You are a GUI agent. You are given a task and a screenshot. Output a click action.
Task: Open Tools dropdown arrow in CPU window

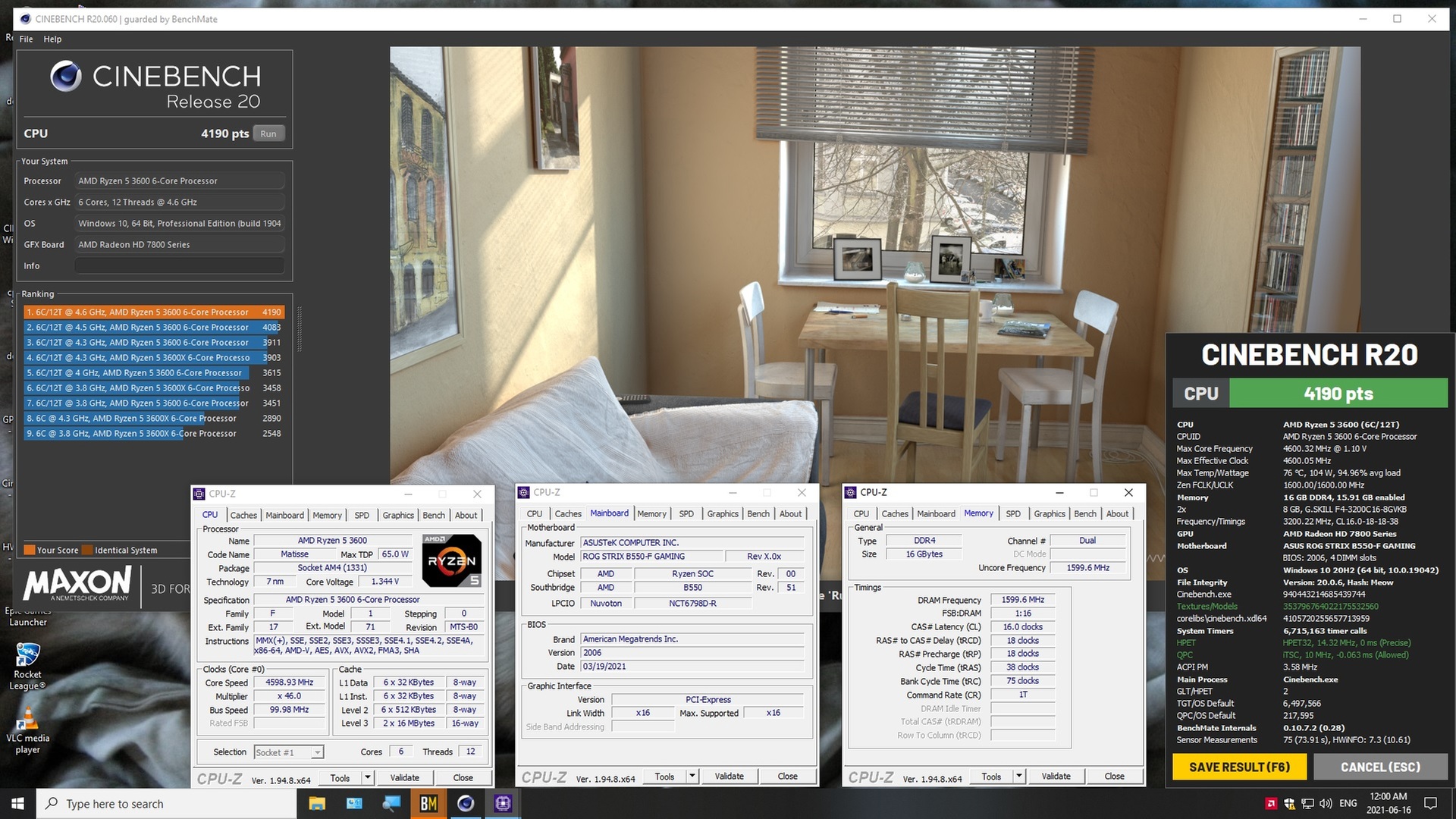click(368, 777)
